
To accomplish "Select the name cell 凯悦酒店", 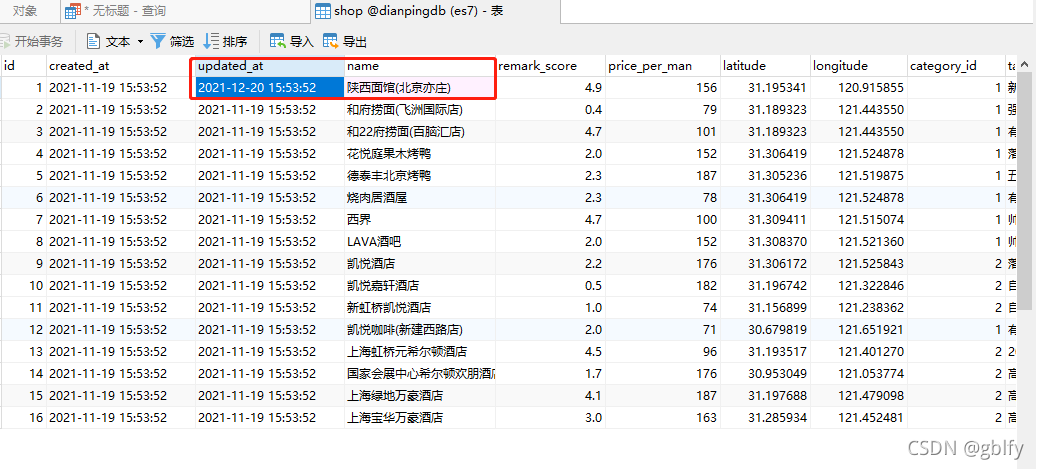I will tap(419, 264).
